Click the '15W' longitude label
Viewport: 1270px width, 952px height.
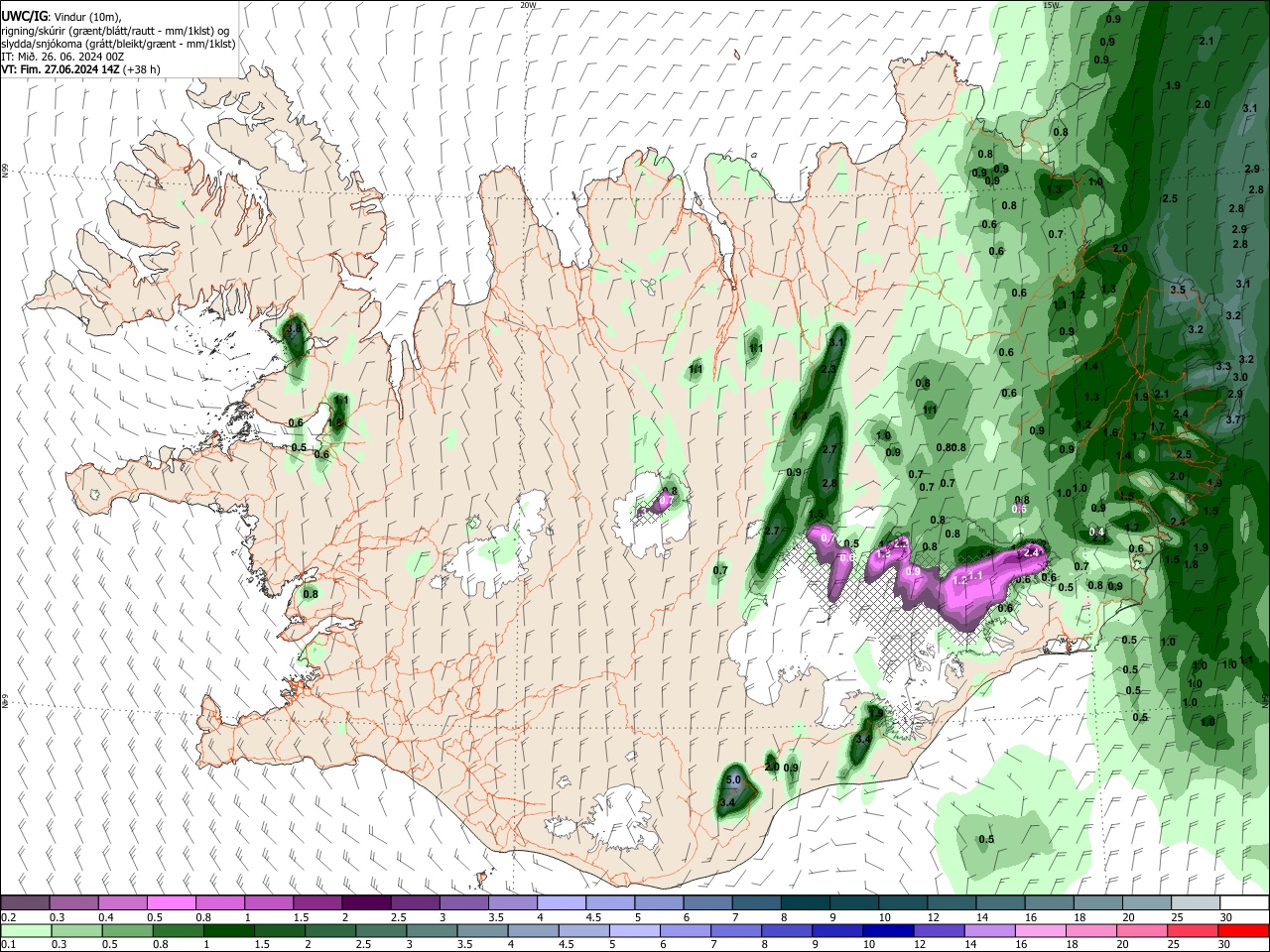(x=1051, y=5)
